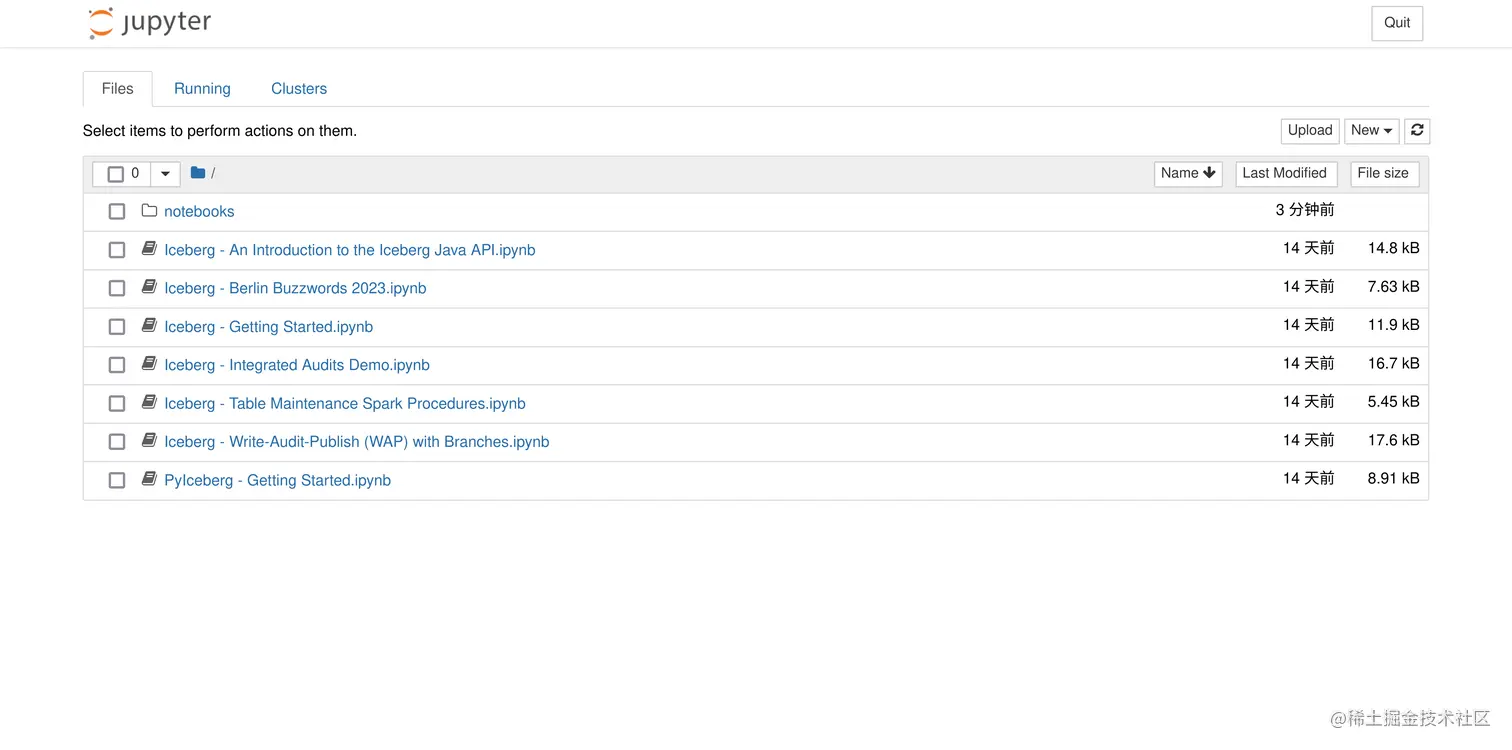Click the 14.8 kB file size value

point(1394,248)
